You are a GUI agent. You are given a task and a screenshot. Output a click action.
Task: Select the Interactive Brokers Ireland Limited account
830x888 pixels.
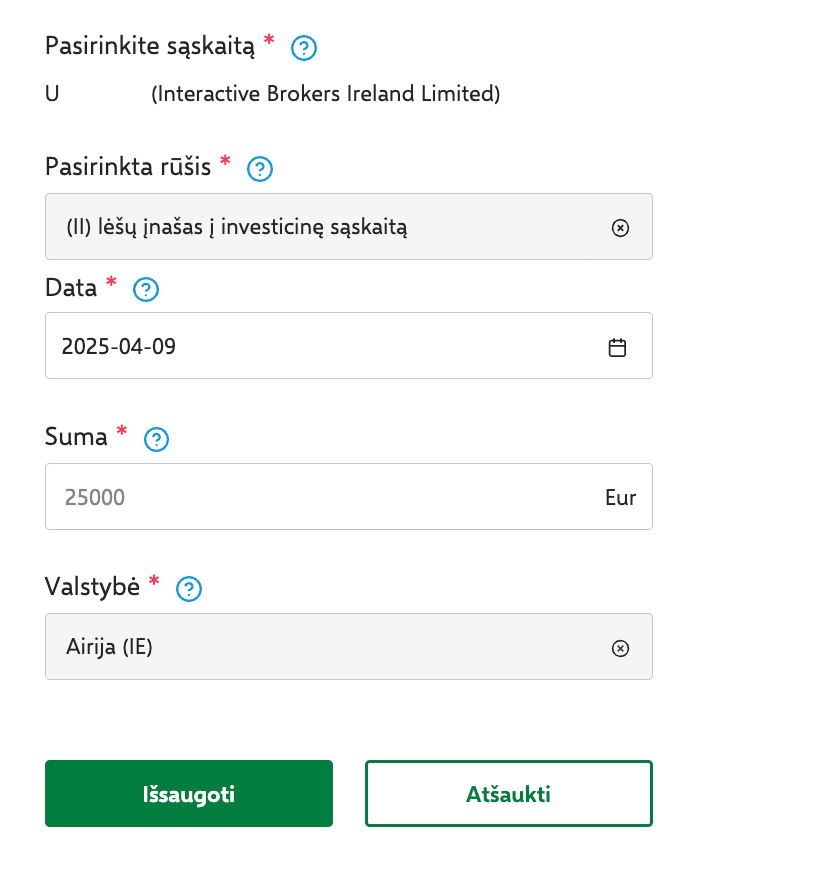(x=325, y=94)
